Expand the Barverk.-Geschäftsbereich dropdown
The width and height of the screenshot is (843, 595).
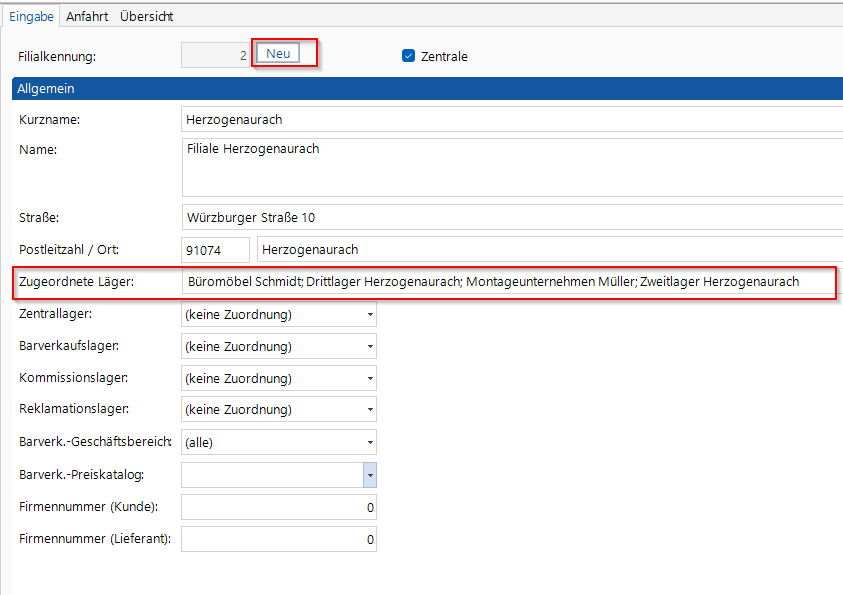click(370, 442)
